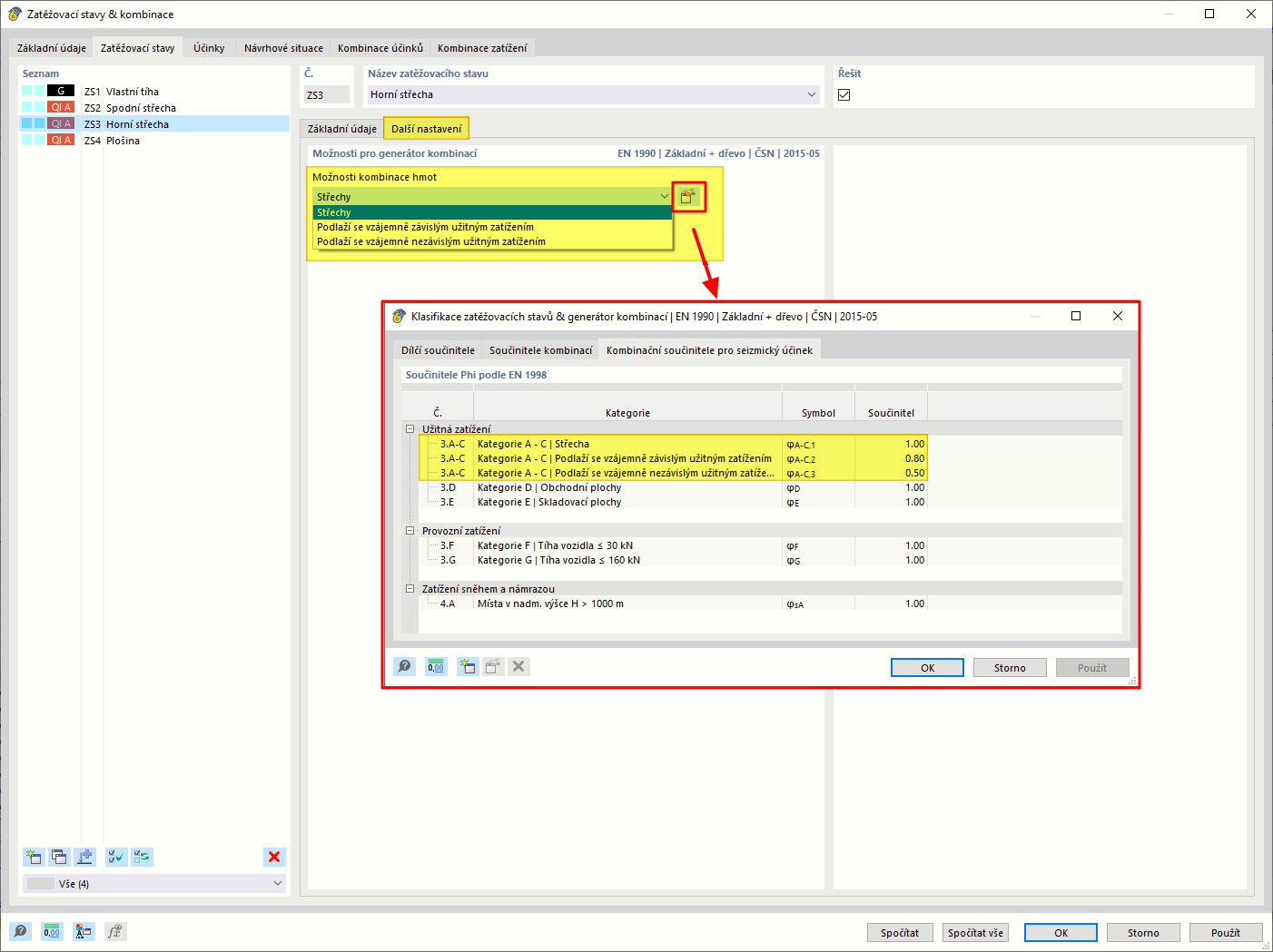Select row Místa v nadm. výšce H > 1000 m
Image resolution: width=1273 pixels, height=952 pixels.
(x=673, y=604)
